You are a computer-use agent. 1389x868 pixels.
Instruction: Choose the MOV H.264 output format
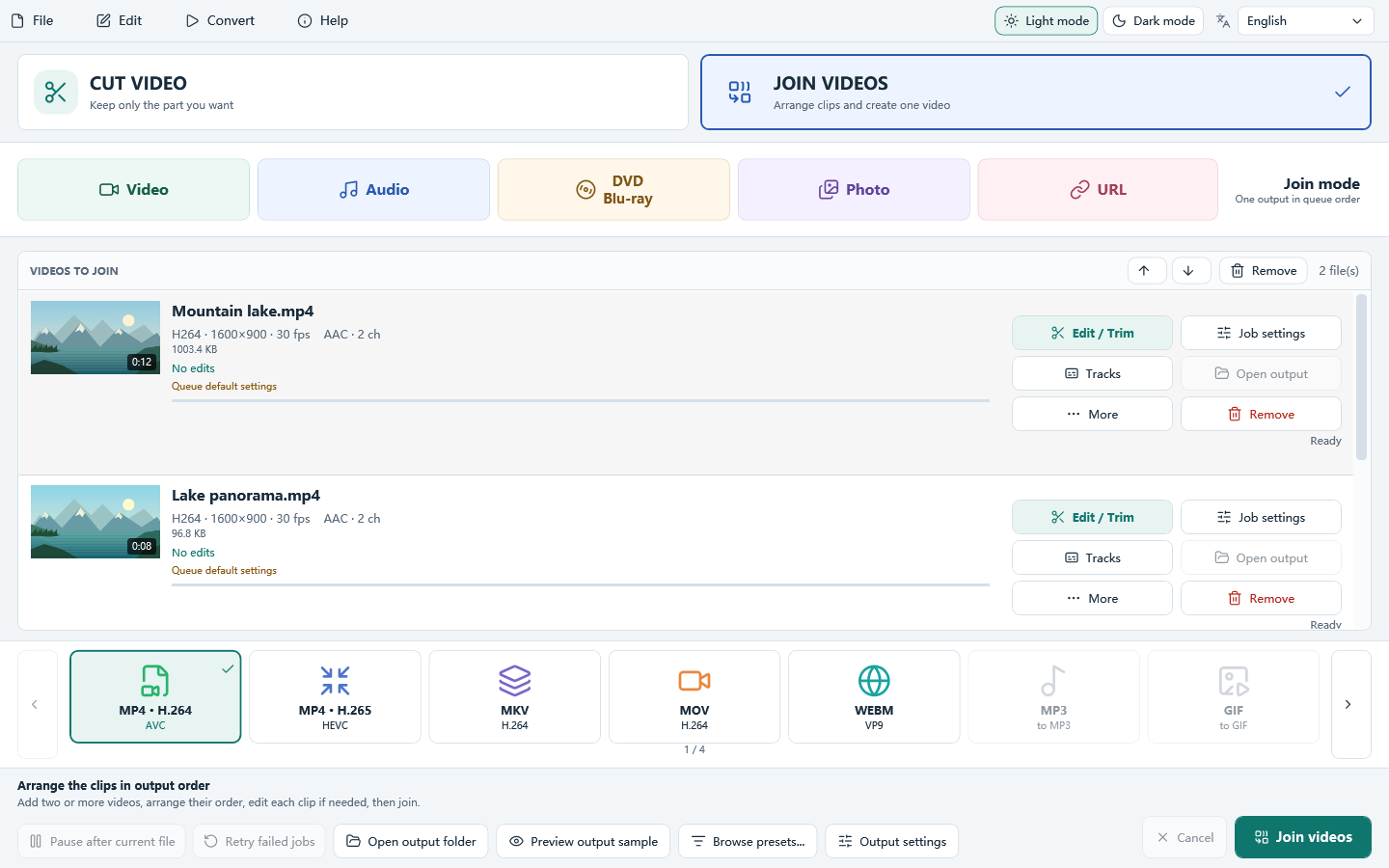click(694, 697)
